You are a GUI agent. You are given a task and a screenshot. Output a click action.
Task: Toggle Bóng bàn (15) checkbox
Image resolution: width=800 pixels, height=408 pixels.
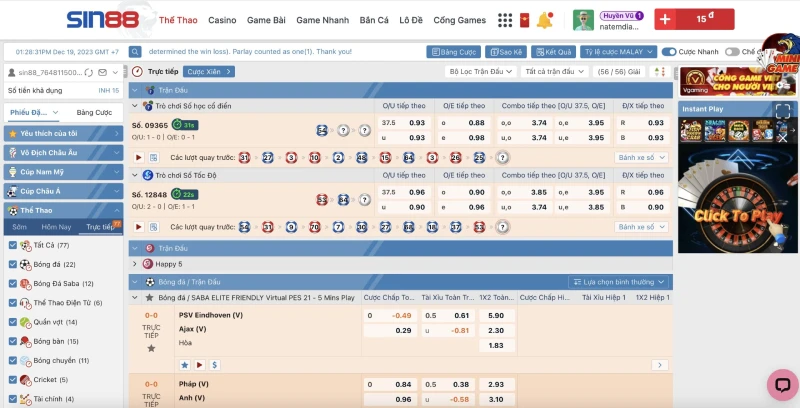13,341
